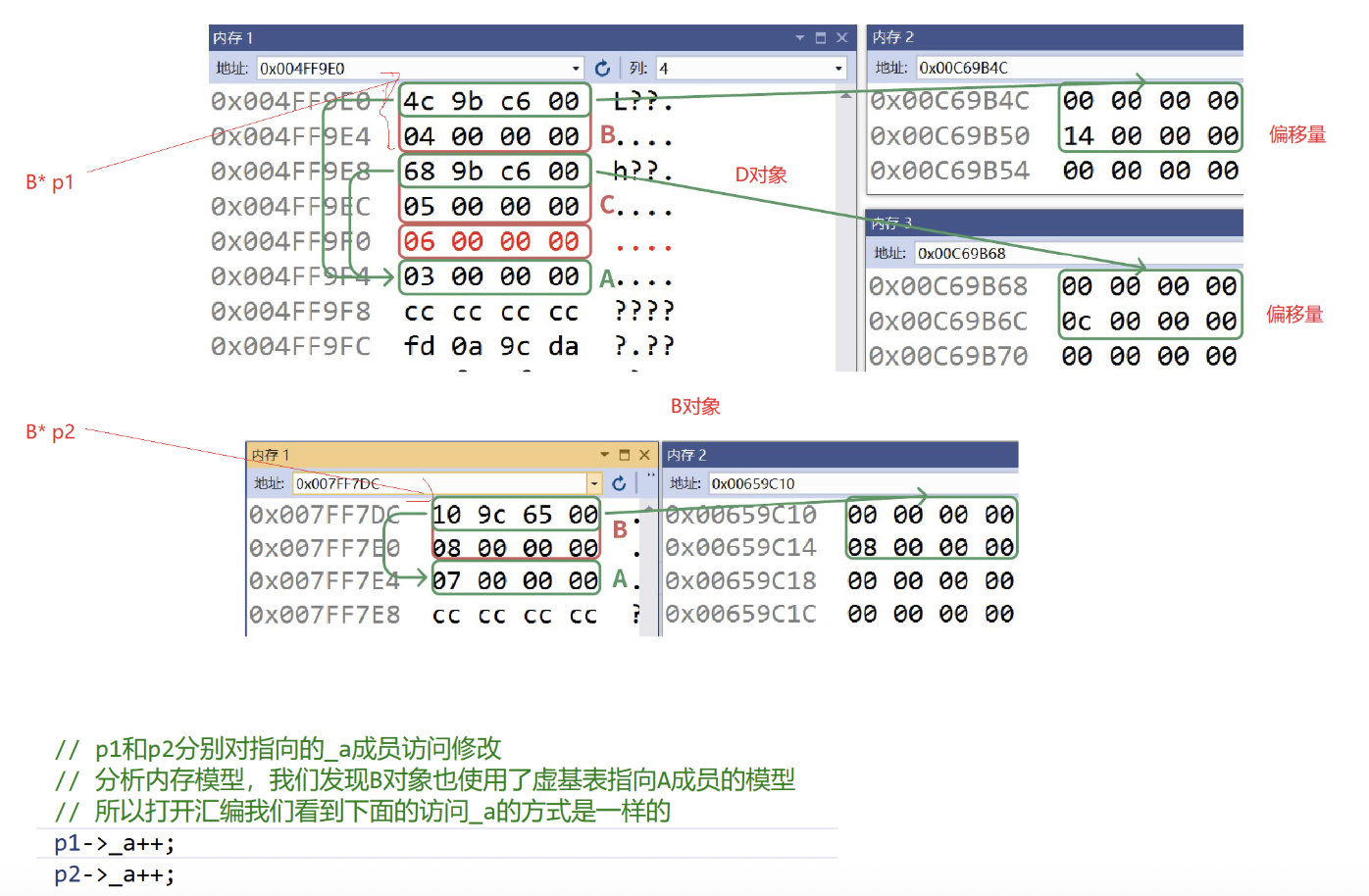Screen dimensions: 1369x896
Task: Click bytes '0c 00 00 00' in 内存 3
Action: (x=1148, y=321)
